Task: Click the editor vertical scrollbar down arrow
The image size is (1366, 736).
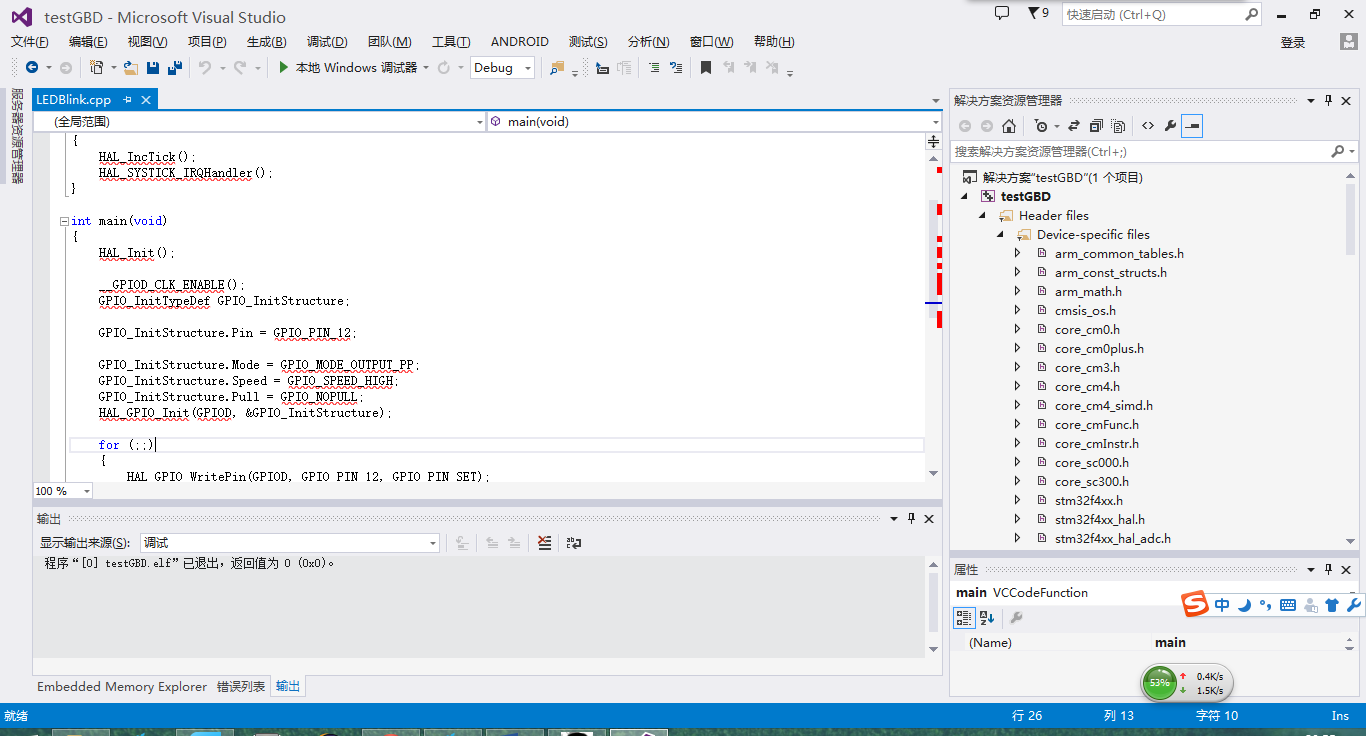Action: pos(934,473)
